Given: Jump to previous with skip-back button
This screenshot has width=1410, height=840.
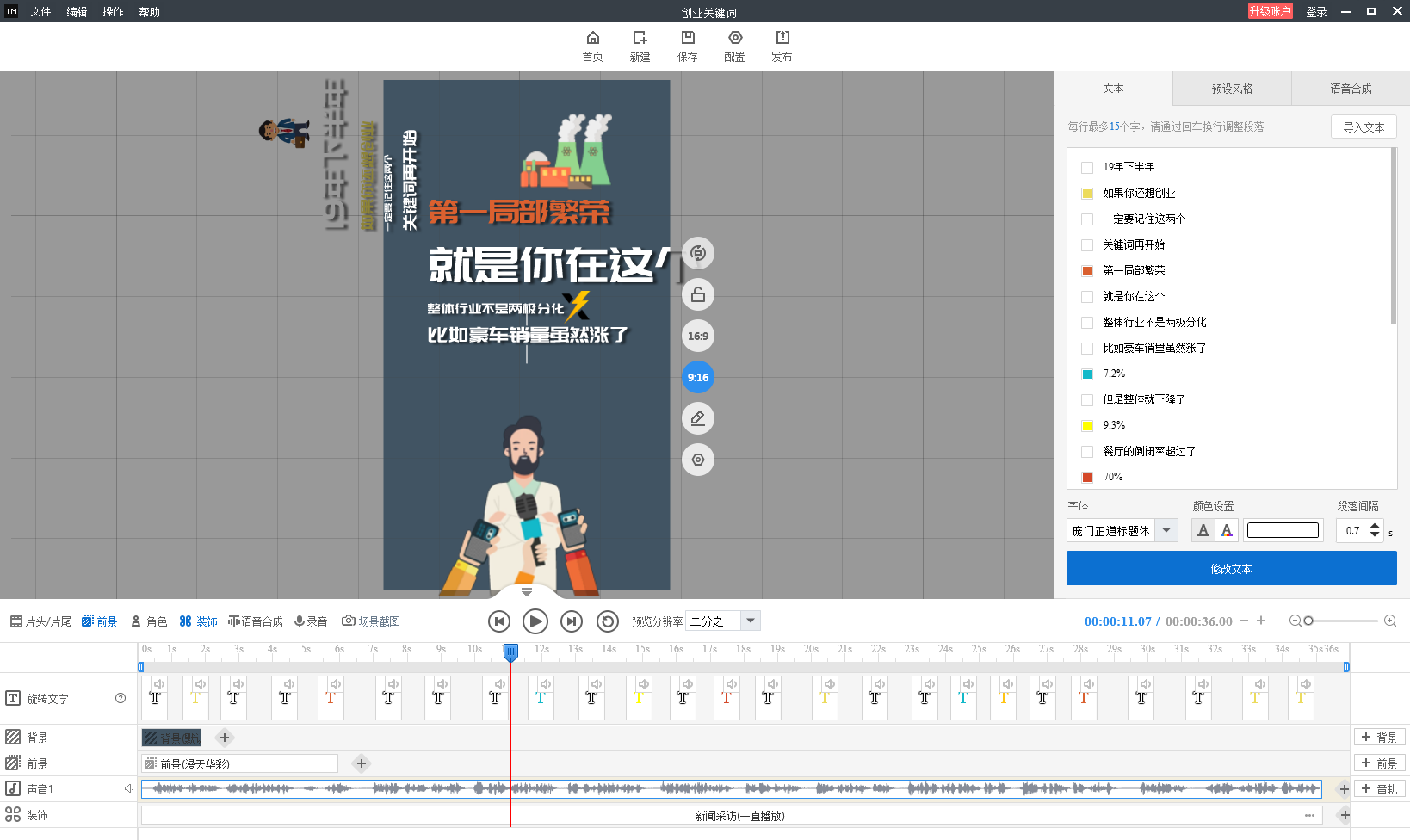Looking at the screenshot, I should [498, 621].
